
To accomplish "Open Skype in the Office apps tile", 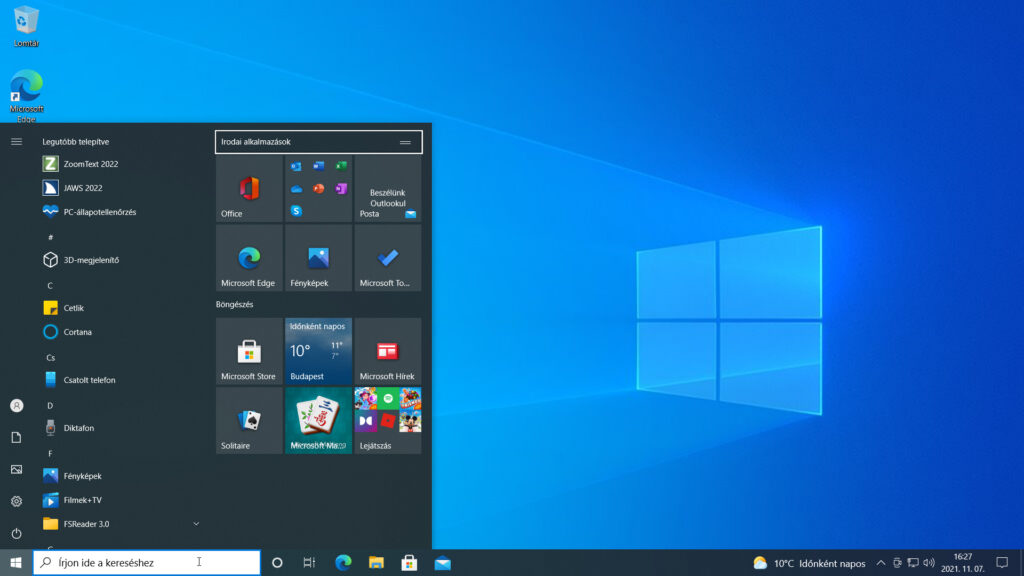I will point(296,211).
